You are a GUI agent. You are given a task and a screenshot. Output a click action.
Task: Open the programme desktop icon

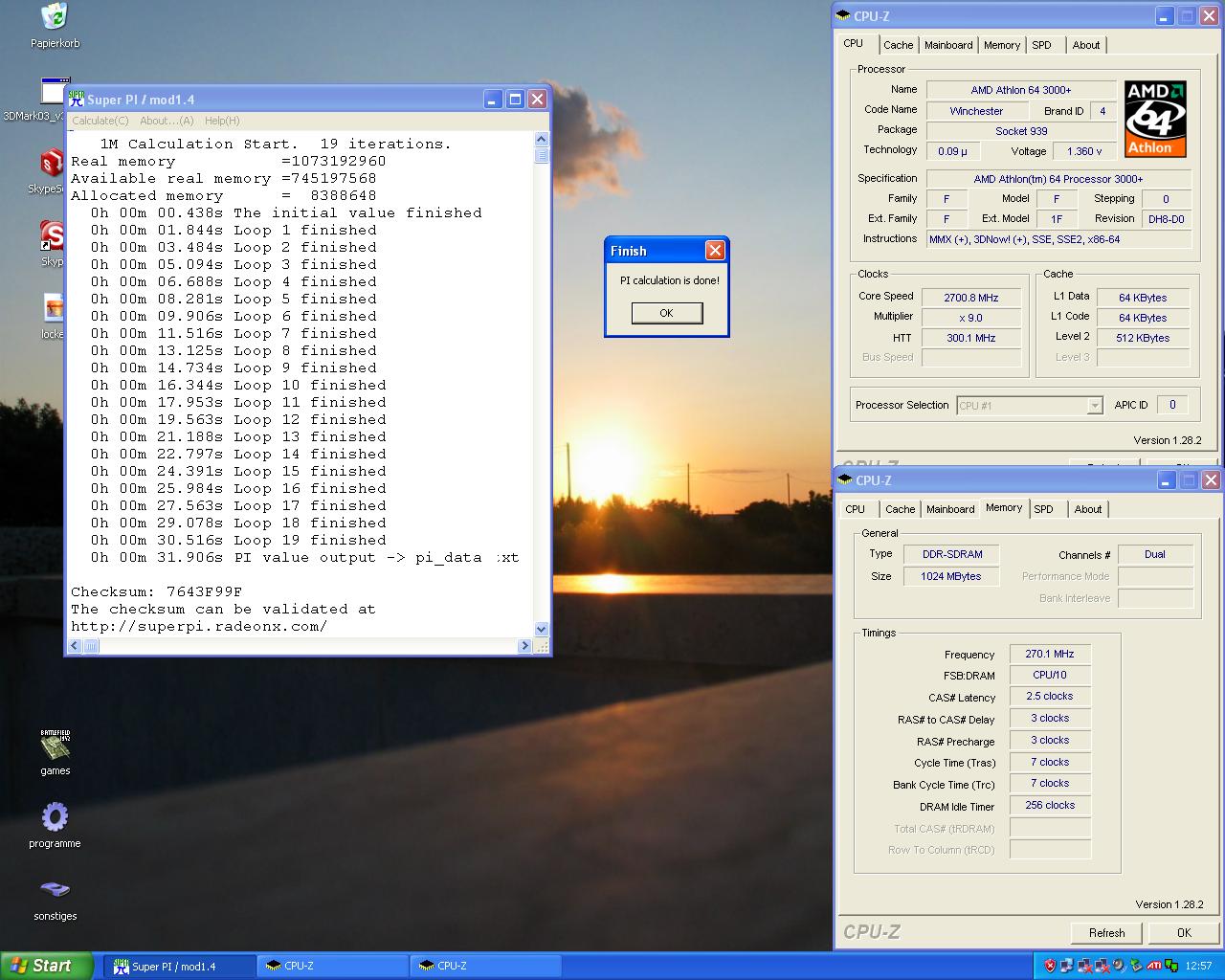55,817
